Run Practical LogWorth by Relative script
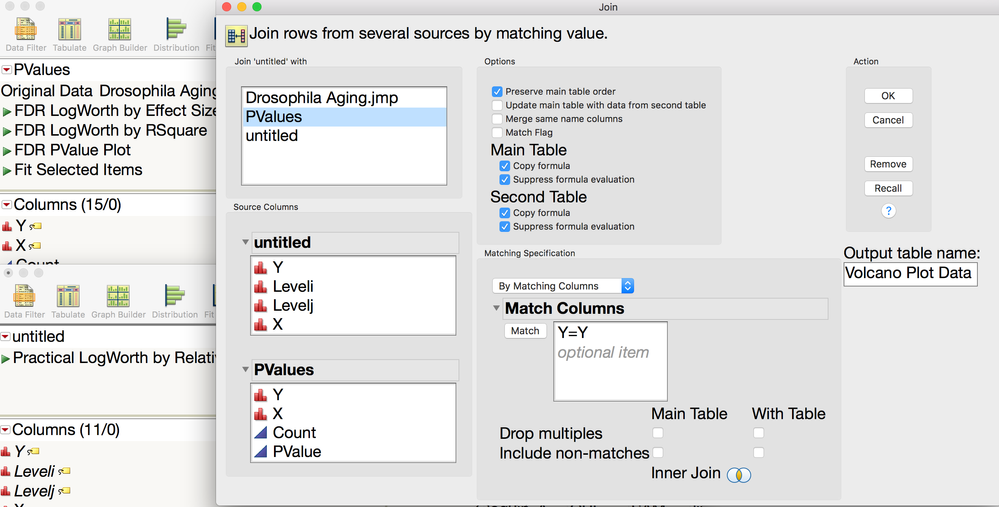Screen dimensions: 999x507 6,359
